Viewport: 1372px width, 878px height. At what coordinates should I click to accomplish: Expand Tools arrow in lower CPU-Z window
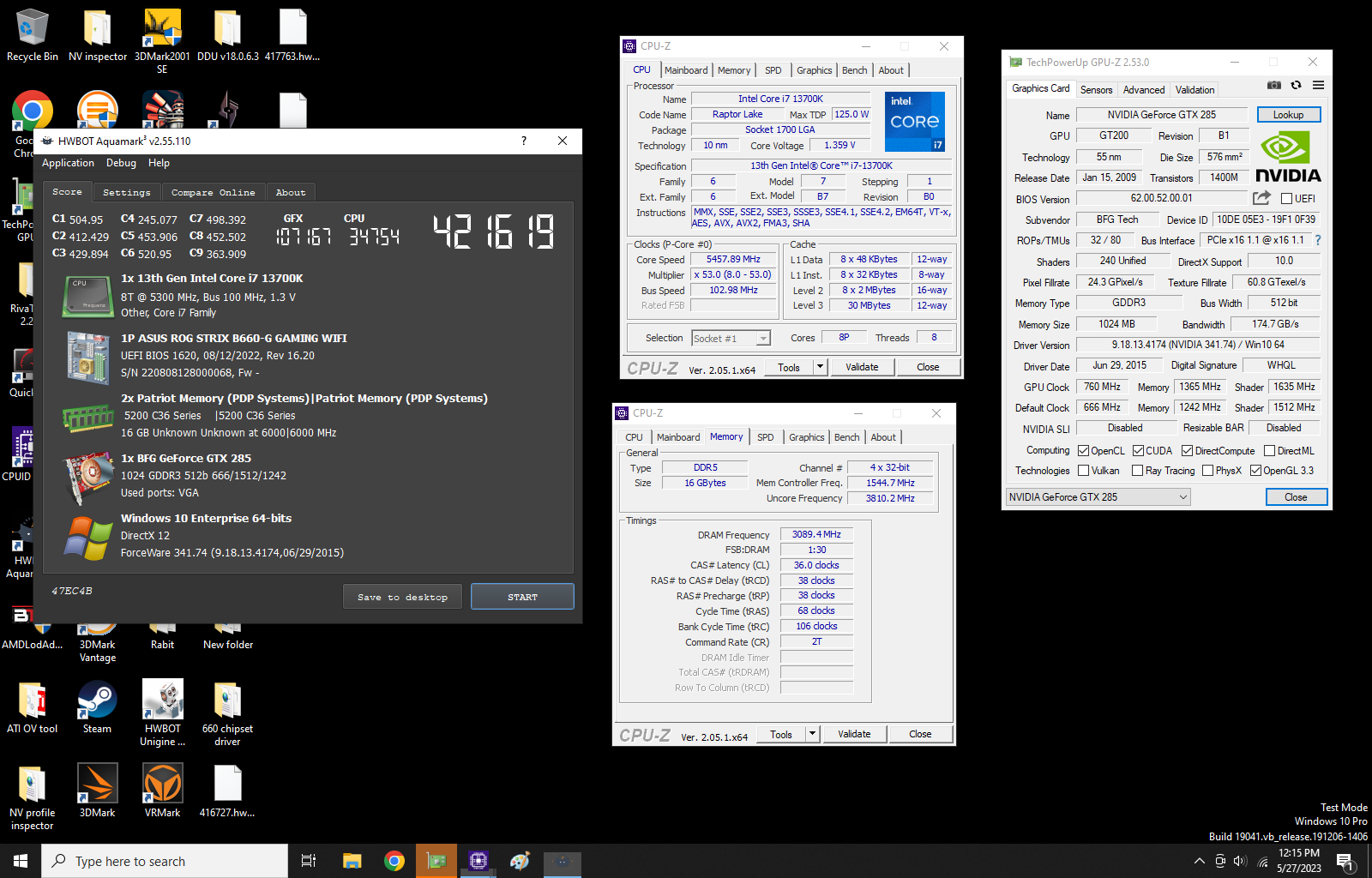pos(812,734)
